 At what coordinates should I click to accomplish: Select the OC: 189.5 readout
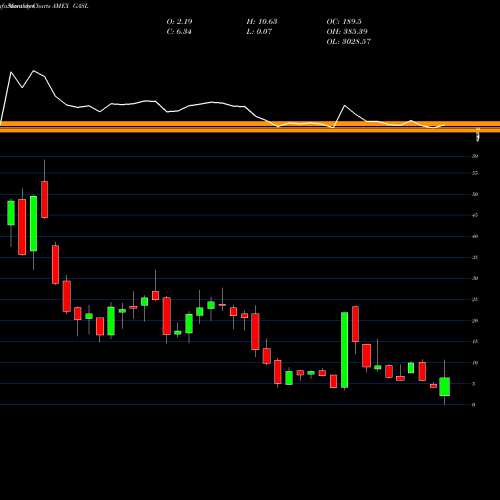pos(344,22)
